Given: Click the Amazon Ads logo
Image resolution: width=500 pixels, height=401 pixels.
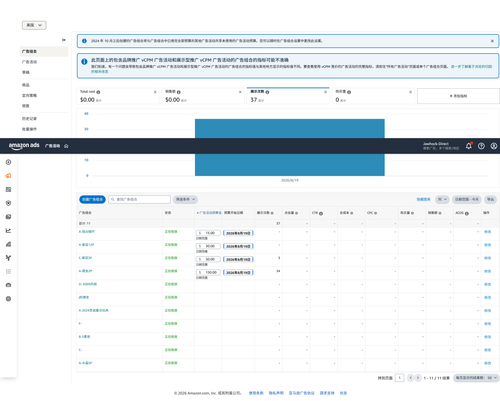Looking at the screenshot, I should click(24, 146).
